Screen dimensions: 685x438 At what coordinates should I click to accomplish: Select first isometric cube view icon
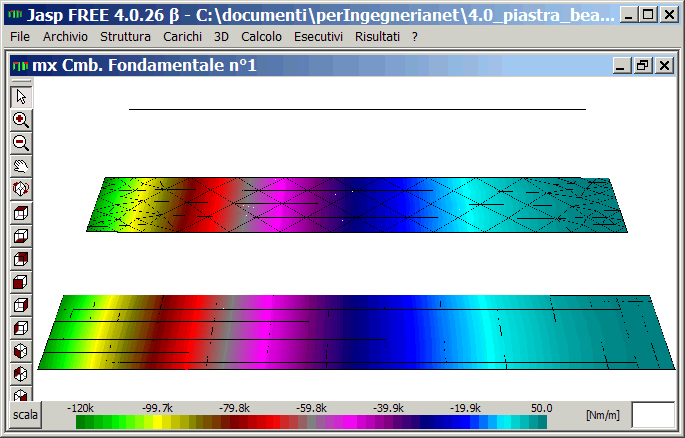click(x=21, y=352)
